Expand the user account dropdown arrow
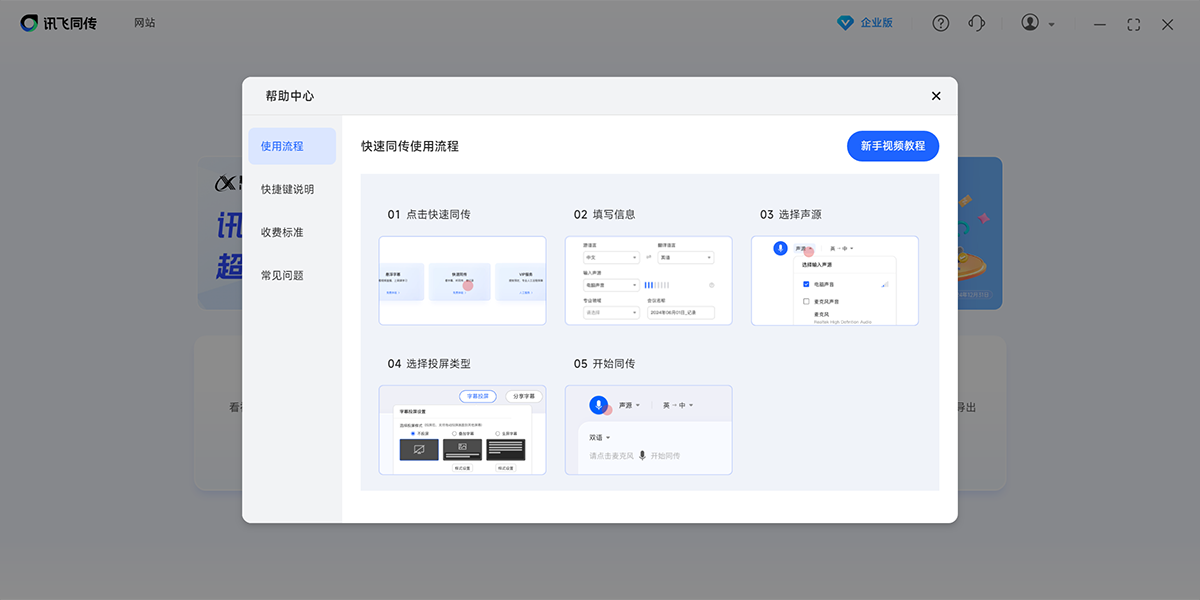 1052,25
